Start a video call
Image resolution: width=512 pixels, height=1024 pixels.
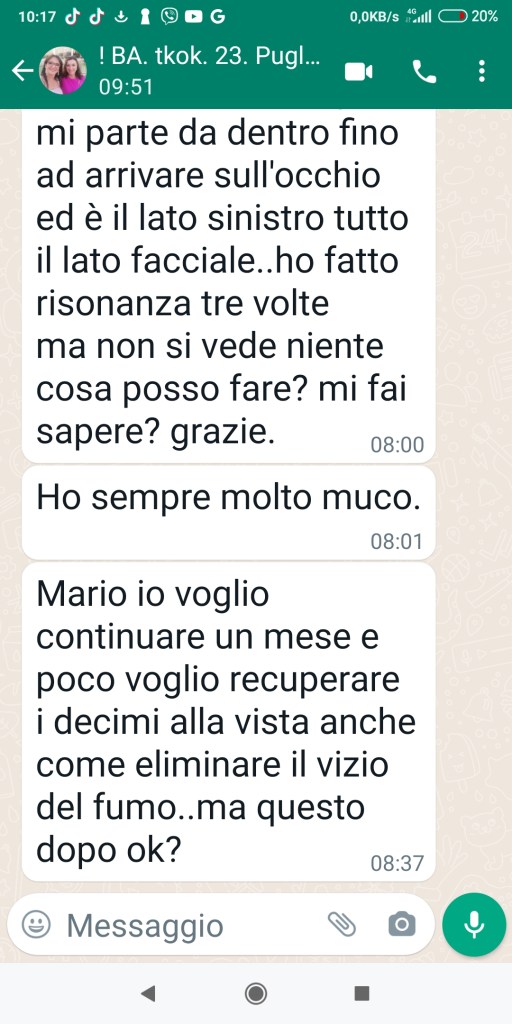click(x=359, y=72)
